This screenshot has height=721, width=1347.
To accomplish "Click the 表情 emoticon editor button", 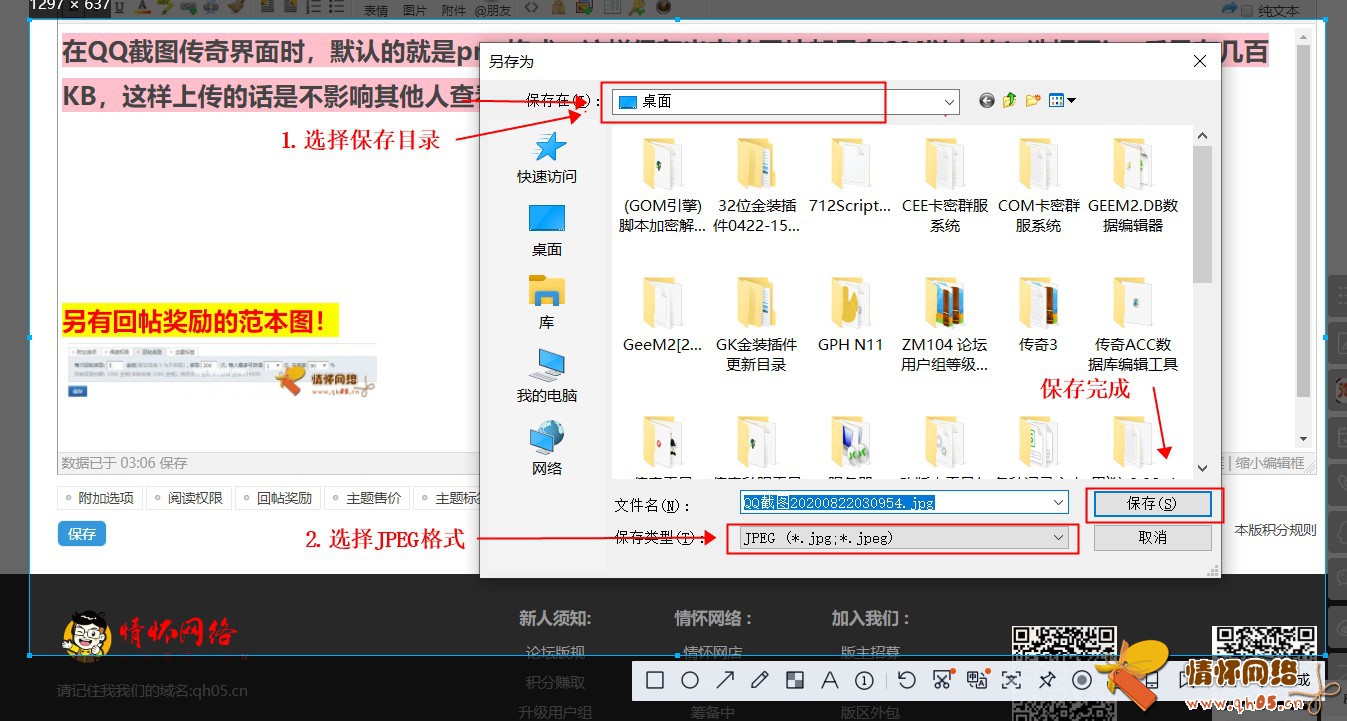I will [x=376, y=10].
